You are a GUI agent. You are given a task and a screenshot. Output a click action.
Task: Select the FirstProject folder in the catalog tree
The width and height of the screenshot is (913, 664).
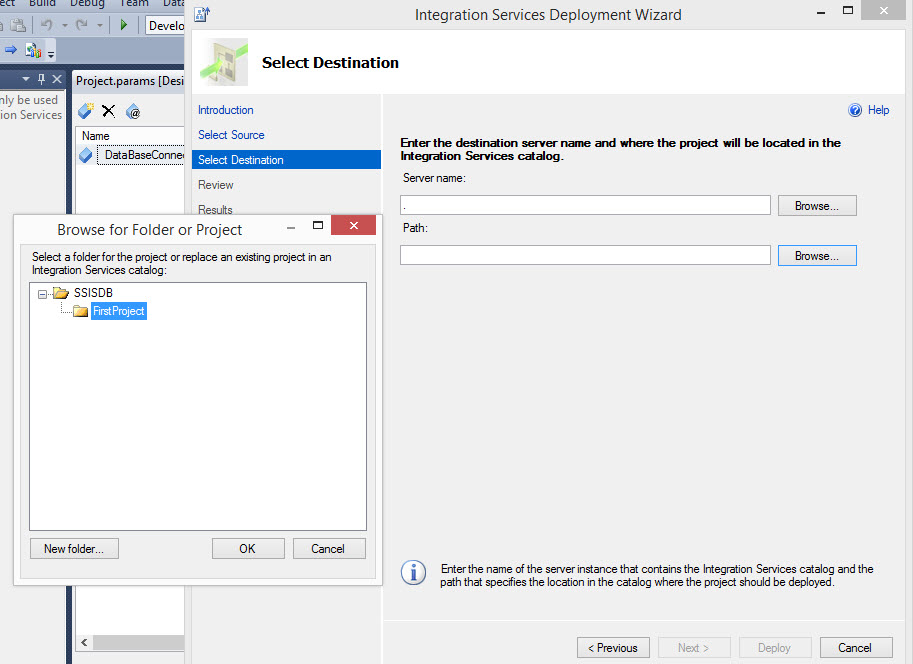118,311
